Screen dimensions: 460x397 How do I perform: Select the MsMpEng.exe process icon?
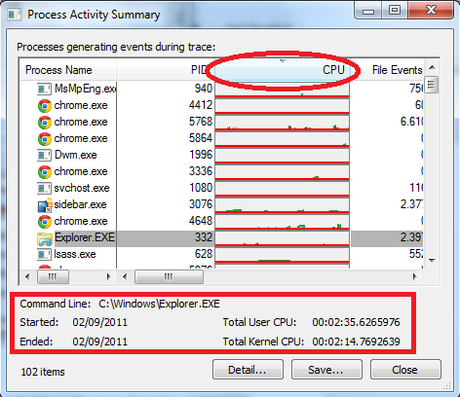44,89
